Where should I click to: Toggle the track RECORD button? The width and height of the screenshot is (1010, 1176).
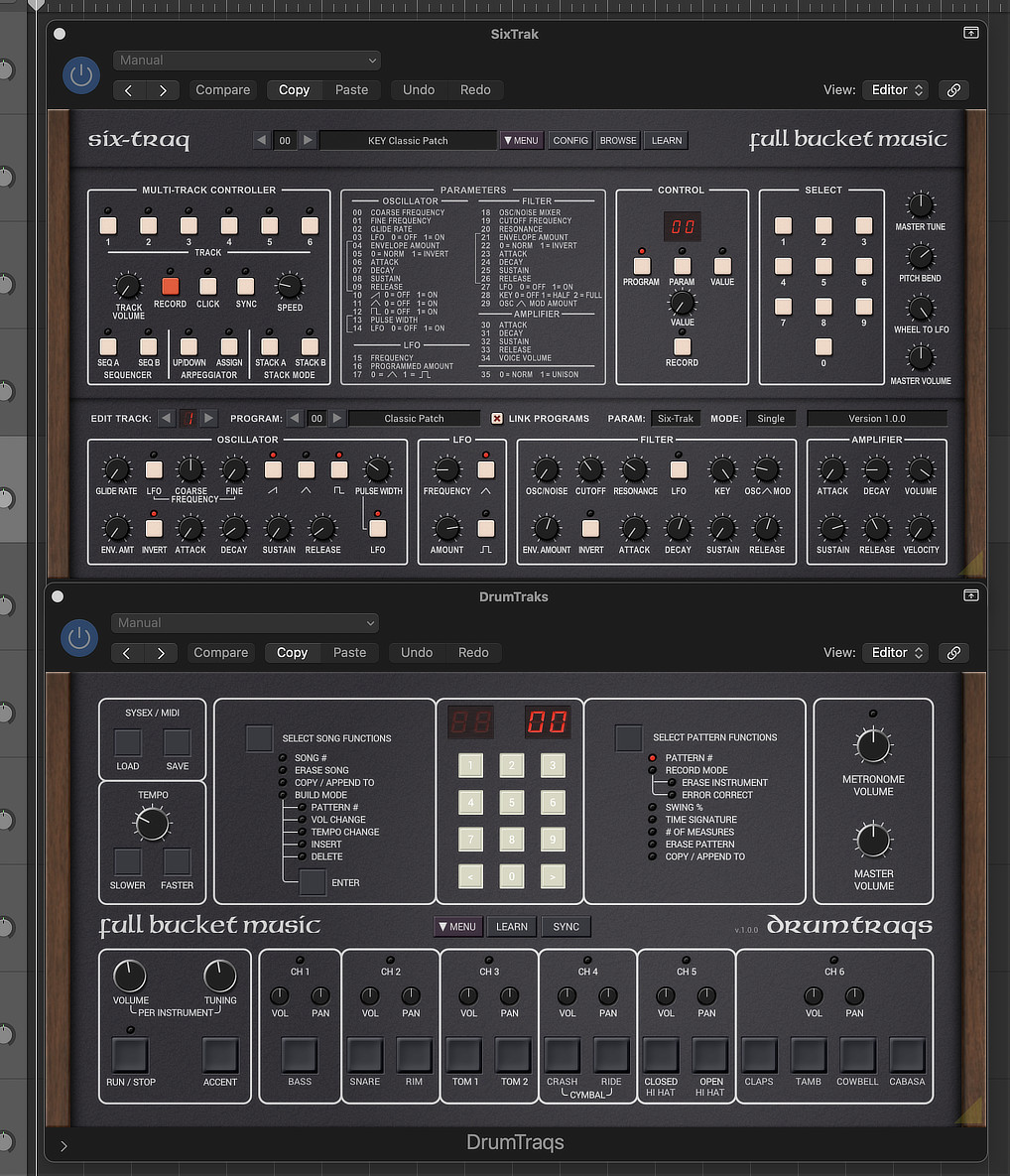[x=171, y=286]
